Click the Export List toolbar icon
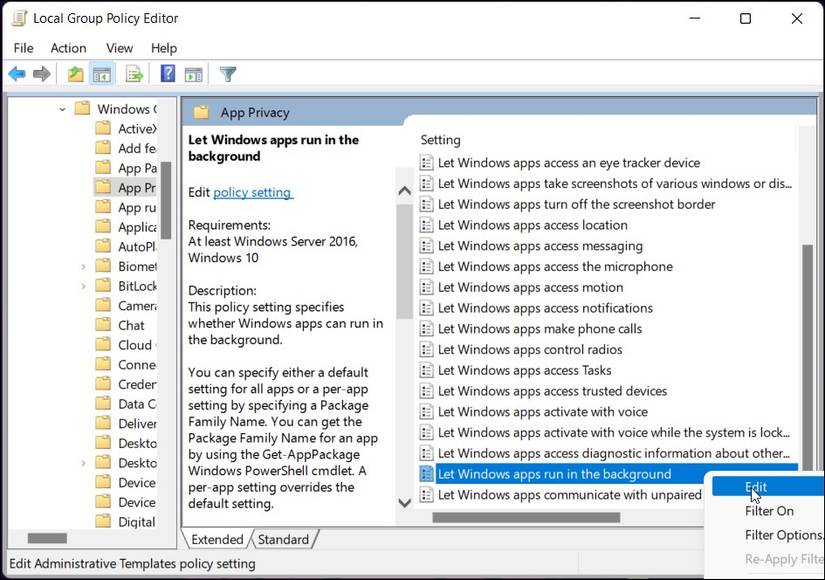This screenshot has width=825, height=580. (x=133, y=73)
